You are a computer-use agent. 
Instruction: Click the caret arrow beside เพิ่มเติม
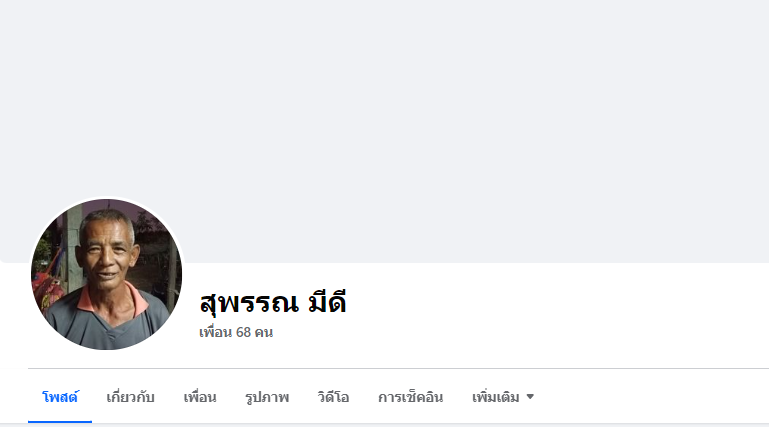[x=530, y=397]
